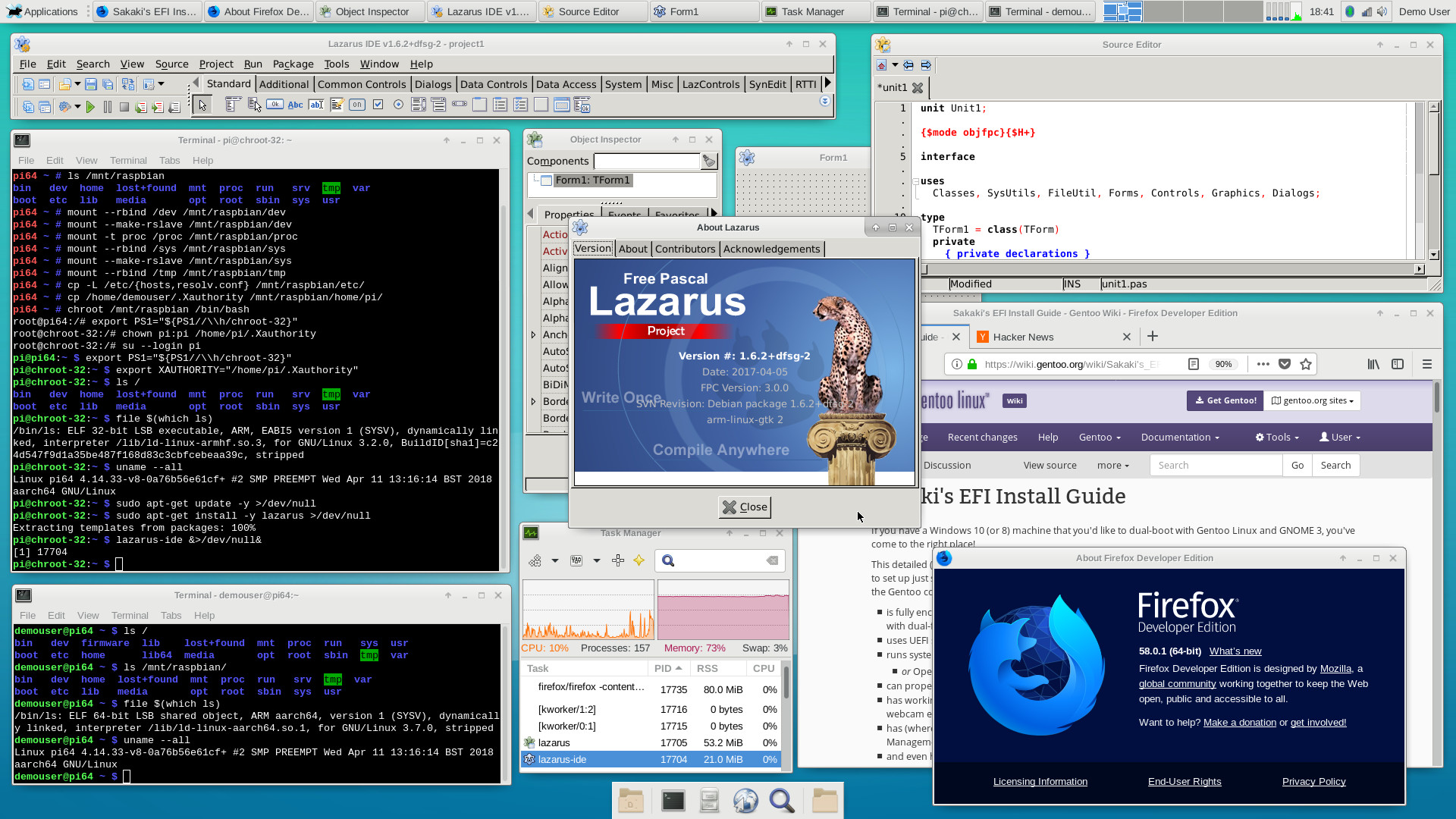
Task: Select the TMemo component icon
Action: pos(337,105)
